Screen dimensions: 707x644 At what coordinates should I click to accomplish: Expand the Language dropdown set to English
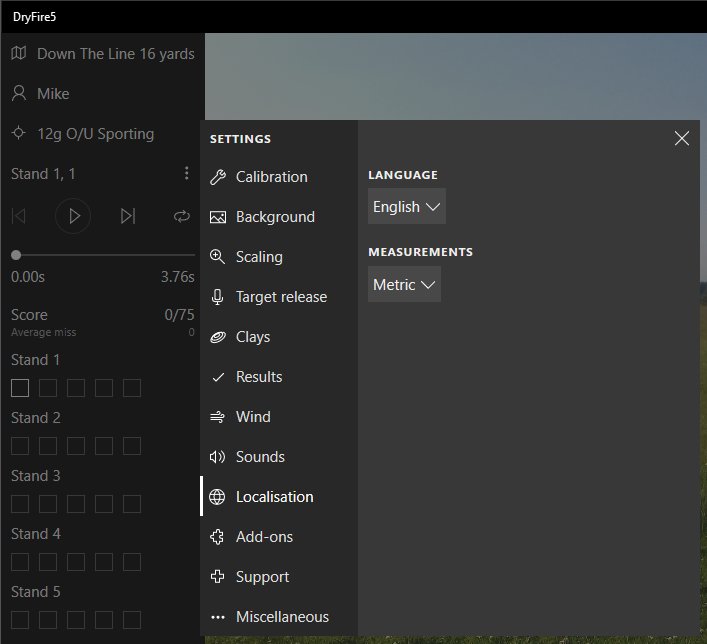pyautogui.click(x=406, y=207)
